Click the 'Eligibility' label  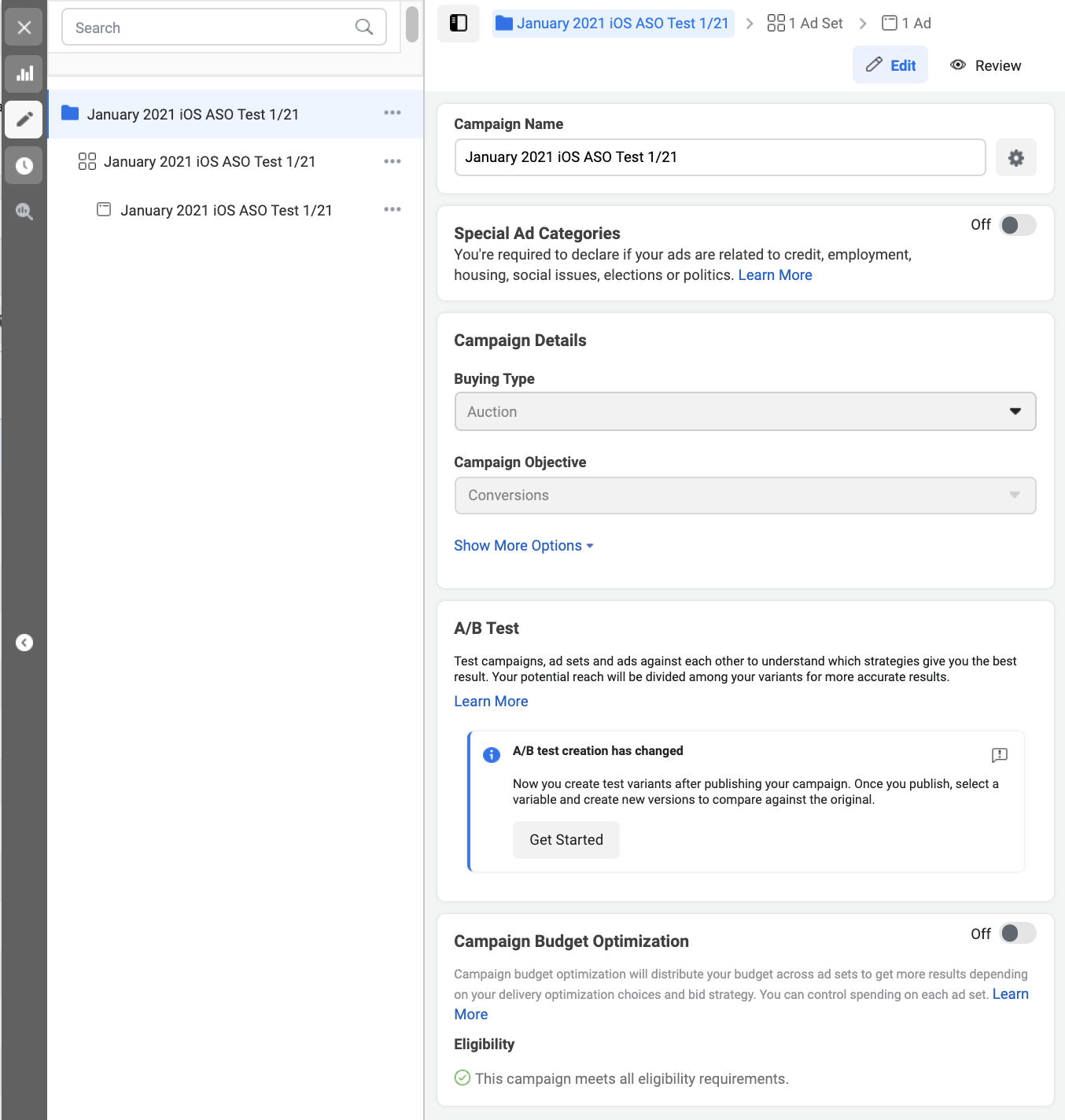pyautogui.click(x=484, y=1044)
